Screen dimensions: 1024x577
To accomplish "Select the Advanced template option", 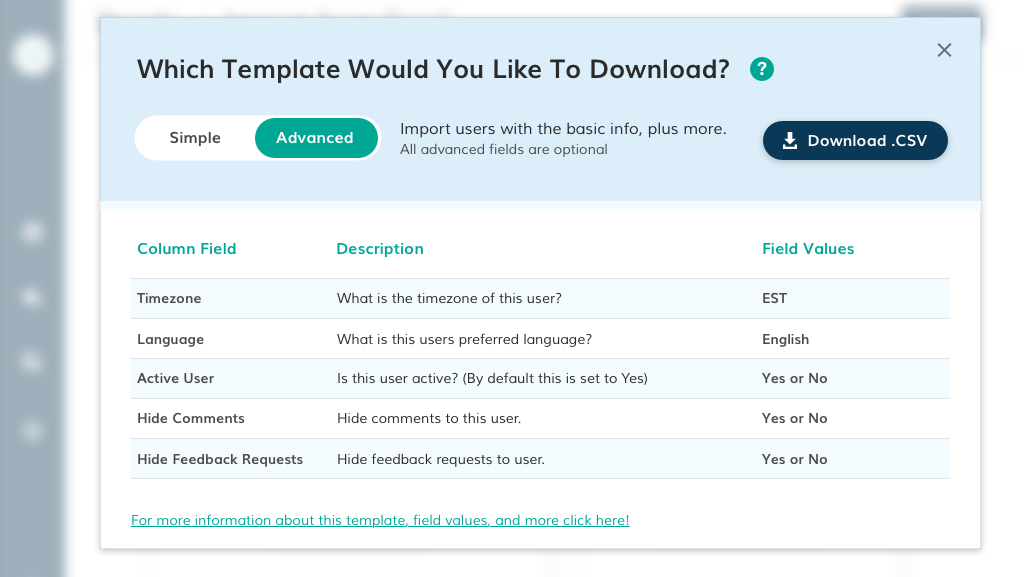I will (315, 138).
